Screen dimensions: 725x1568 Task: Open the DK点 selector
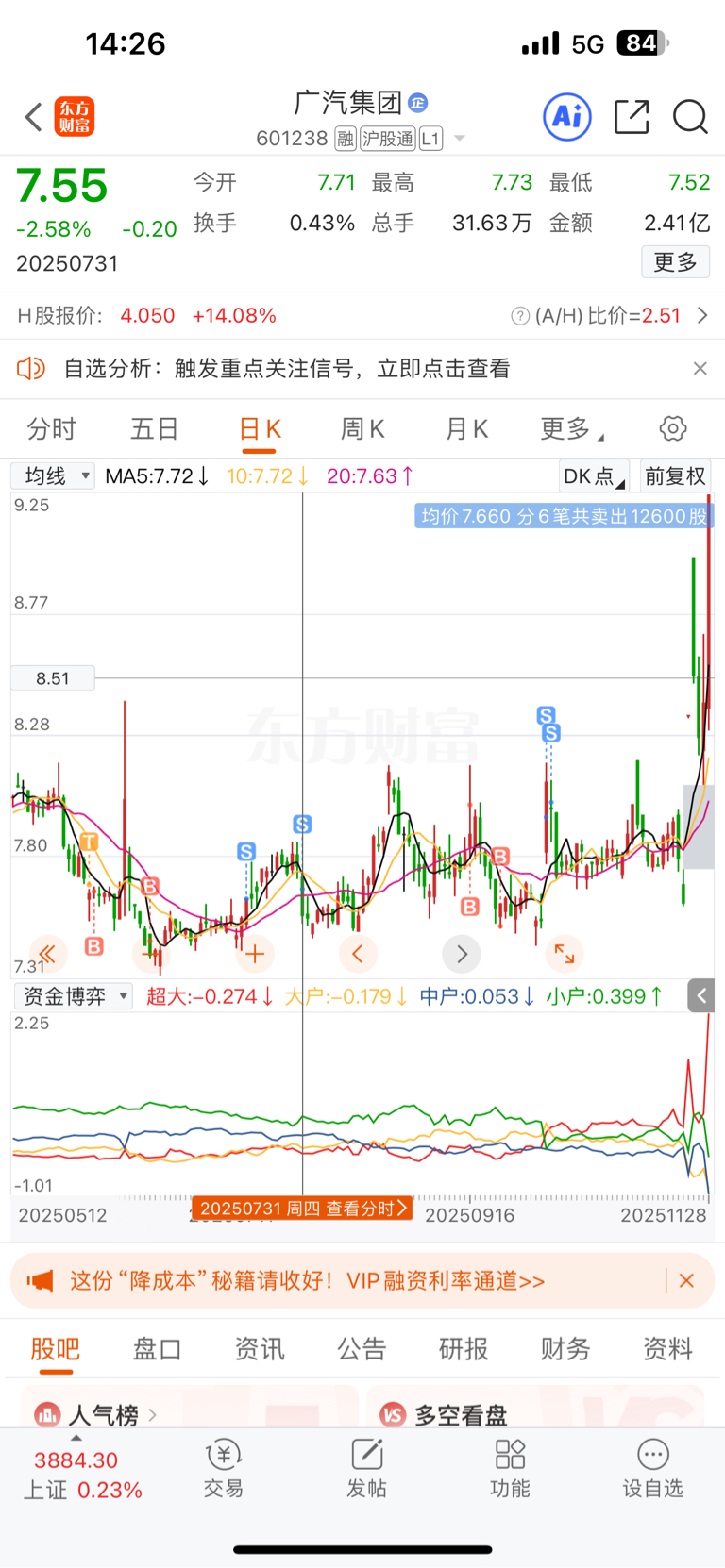coord(594,476)
